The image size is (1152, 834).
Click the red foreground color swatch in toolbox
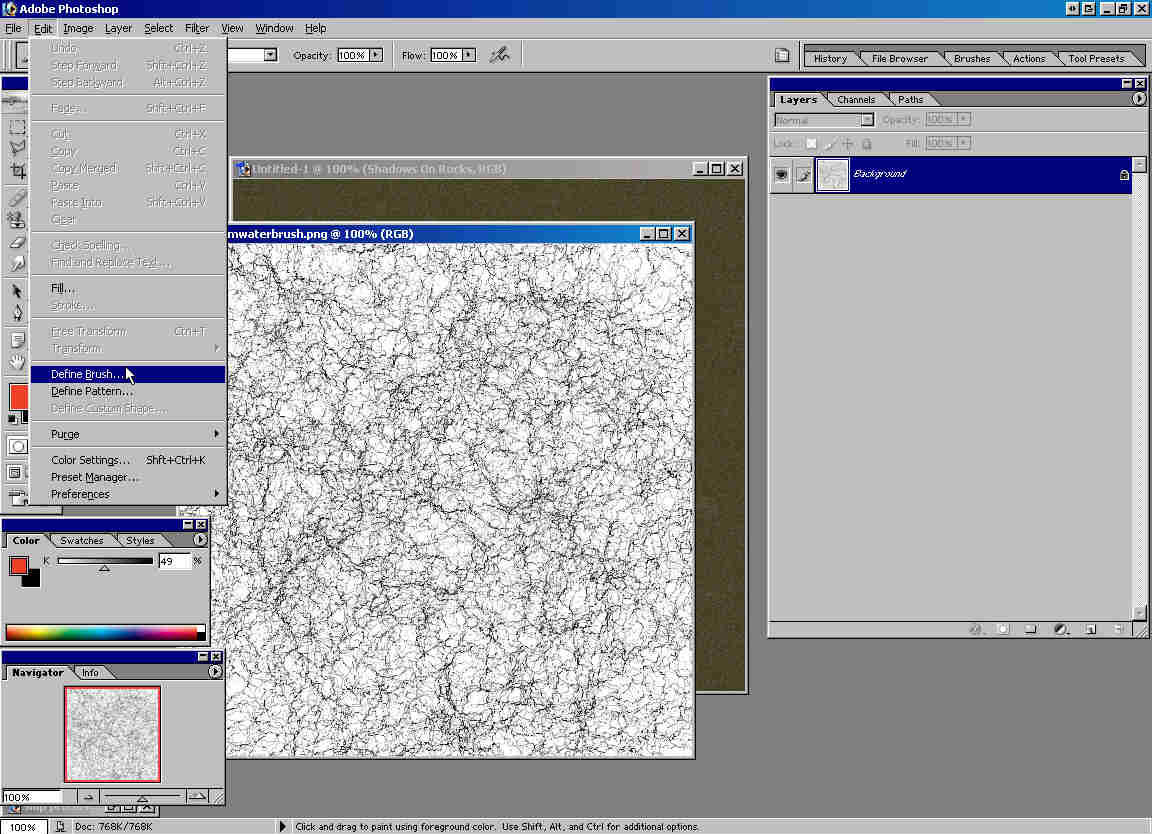click(17, 395)
